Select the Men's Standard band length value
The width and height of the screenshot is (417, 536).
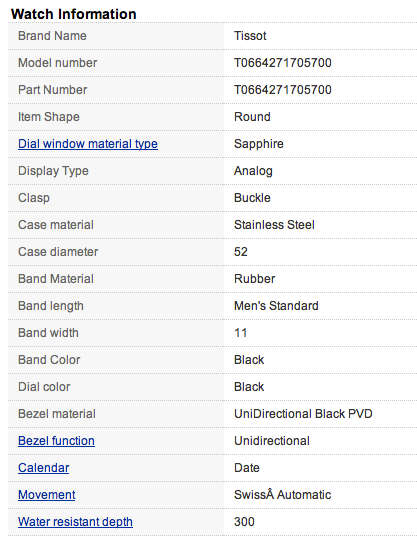tap(276, 306)
